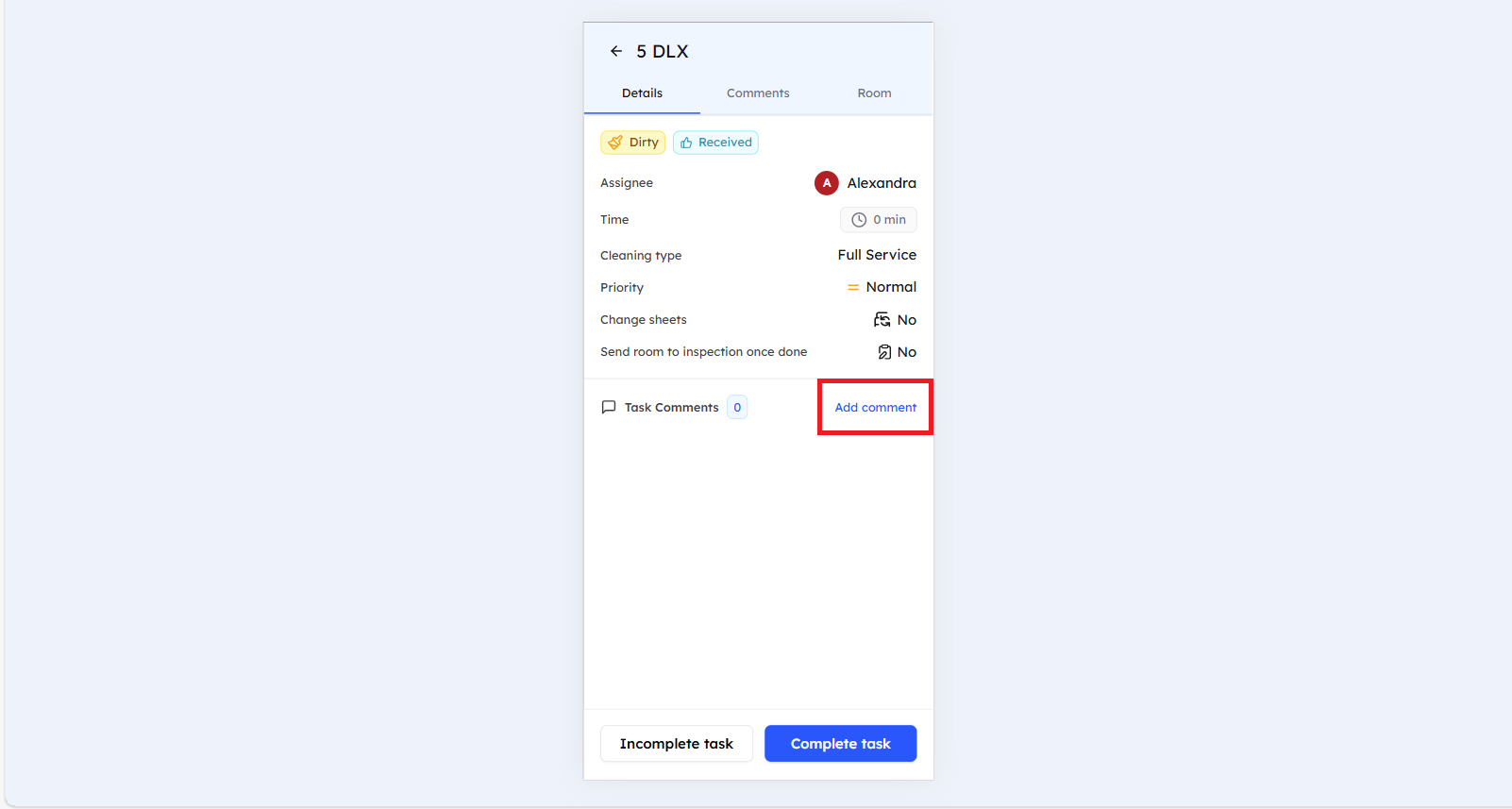The height and width of the screenshot is (809, 1512).
Task: Select the Details tab
Action: click(642, 93)
